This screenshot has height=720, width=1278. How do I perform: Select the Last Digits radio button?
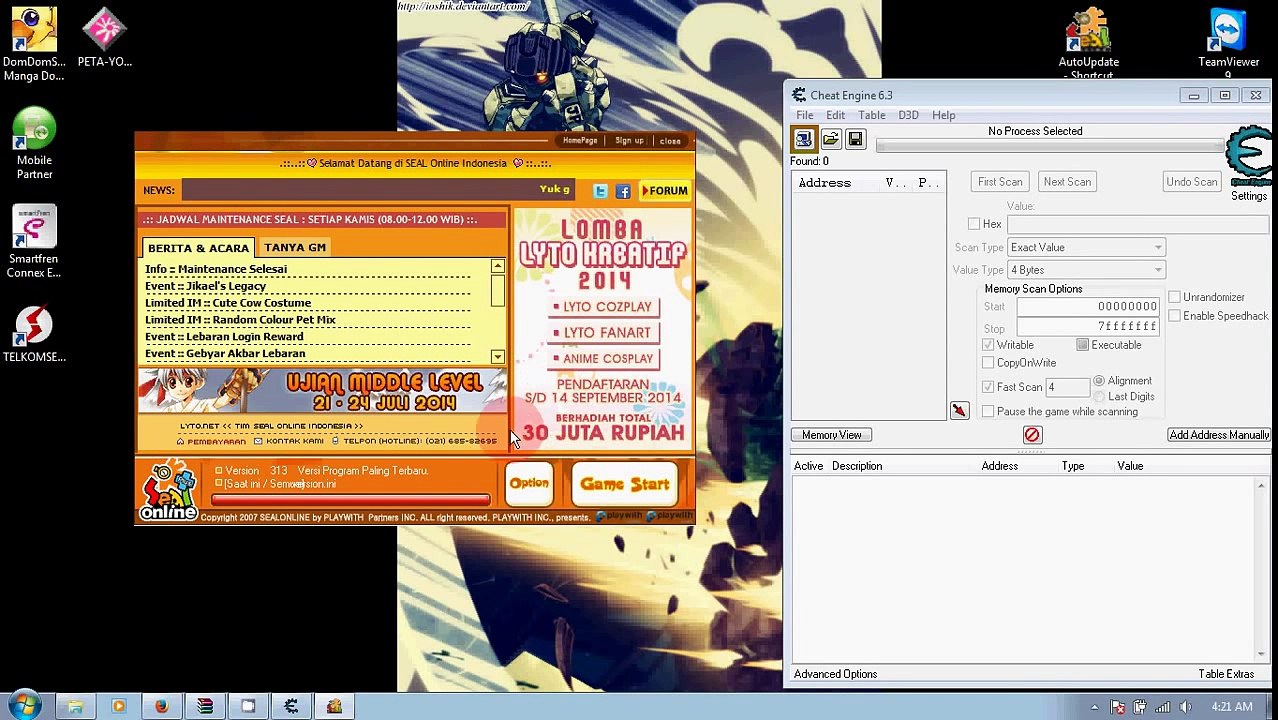click(1099, 397)
